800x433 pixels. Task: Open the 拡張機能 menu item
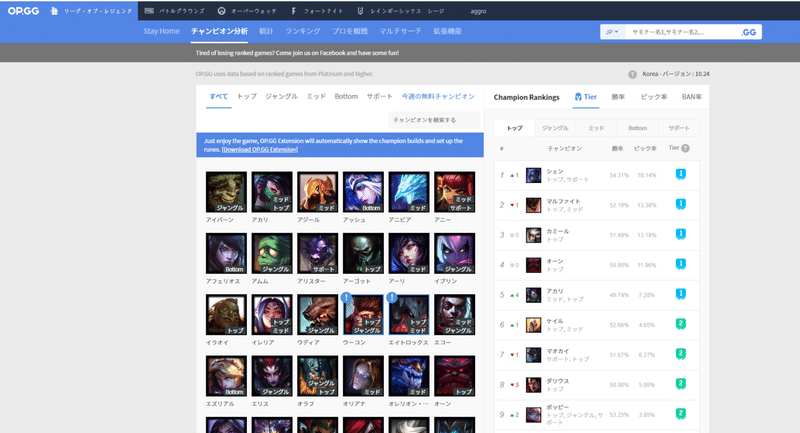tap(447, 31)
